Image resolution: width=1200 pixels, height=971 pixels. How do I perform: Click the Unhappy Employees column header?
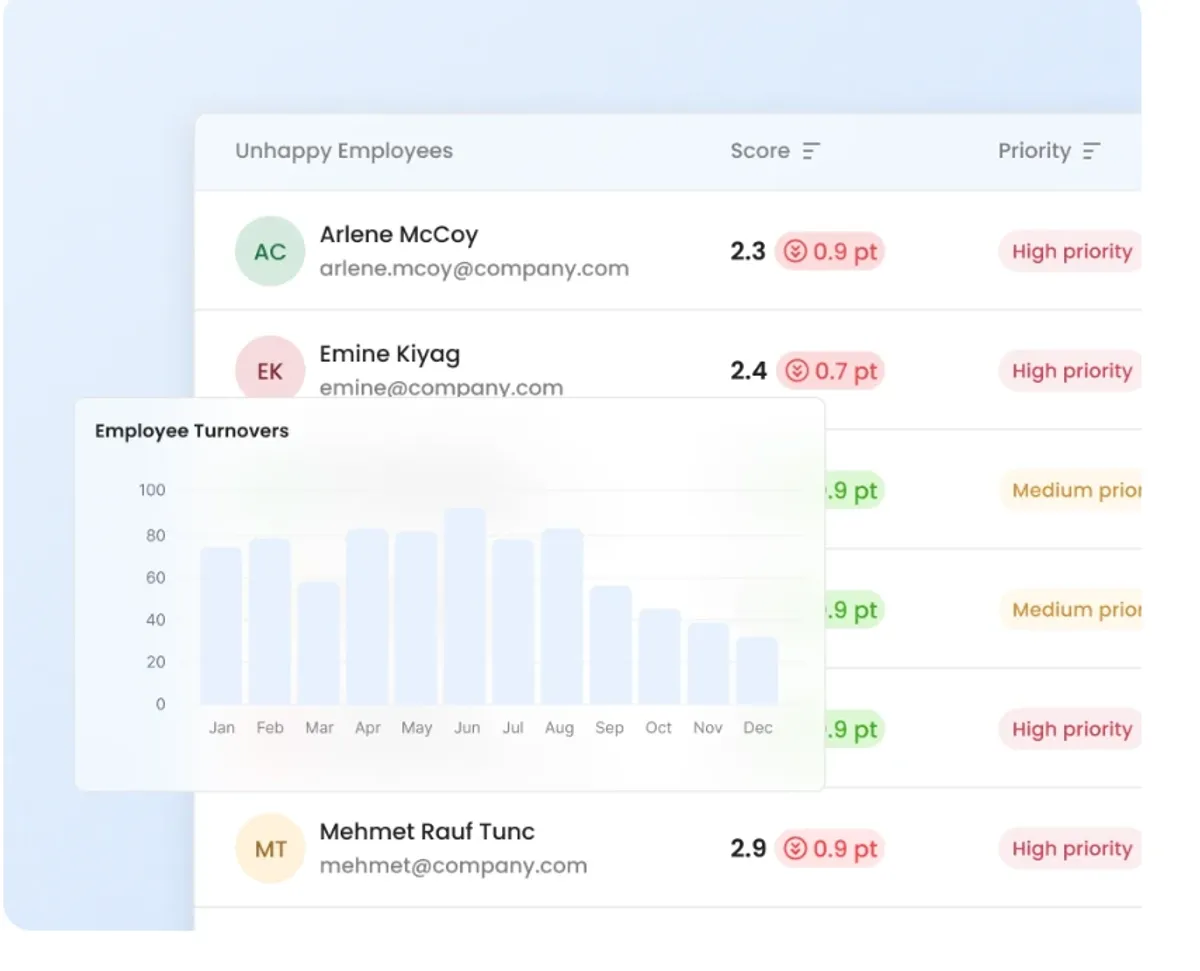[x=344, y=151]
